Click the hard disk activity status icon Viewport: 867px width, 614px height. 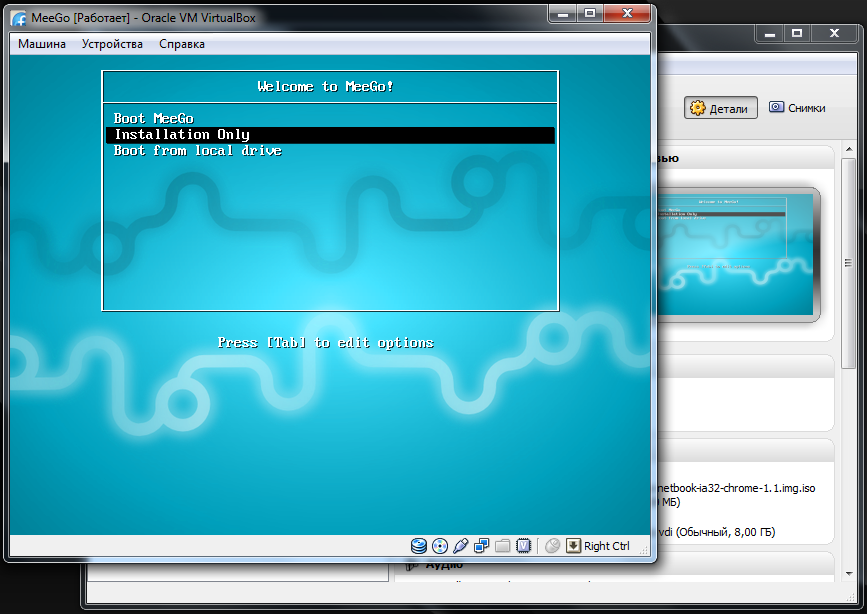pos(419,546)
